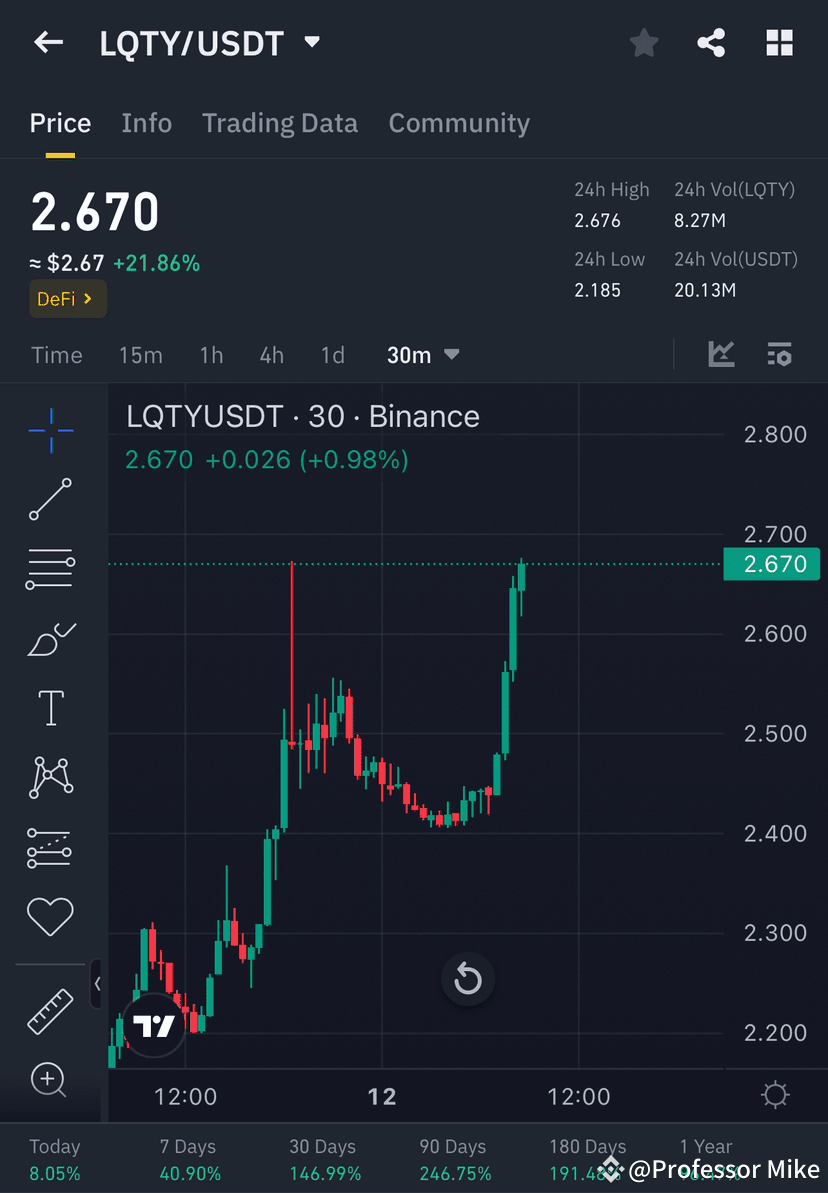Tap the share icon
The height and width of the screenshot is (1193, 828).
(711, 42)
